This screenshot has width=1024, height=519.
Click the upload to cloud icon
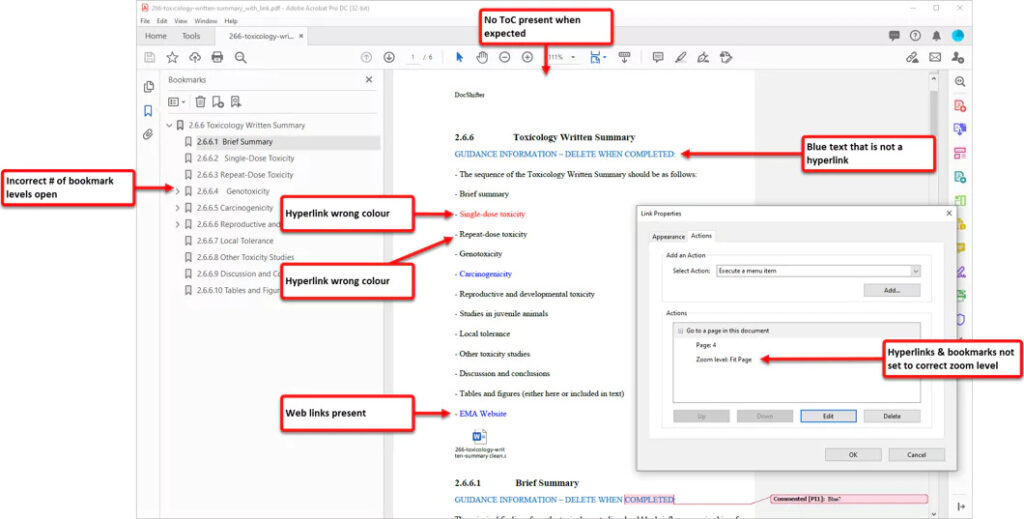coord(195,57)
